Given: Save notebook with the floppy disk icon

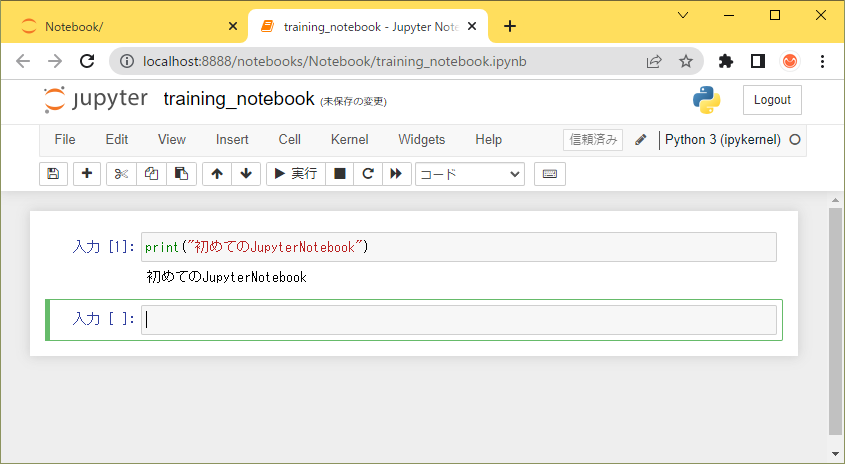Looking at the screenshot, I should (53, 174).
